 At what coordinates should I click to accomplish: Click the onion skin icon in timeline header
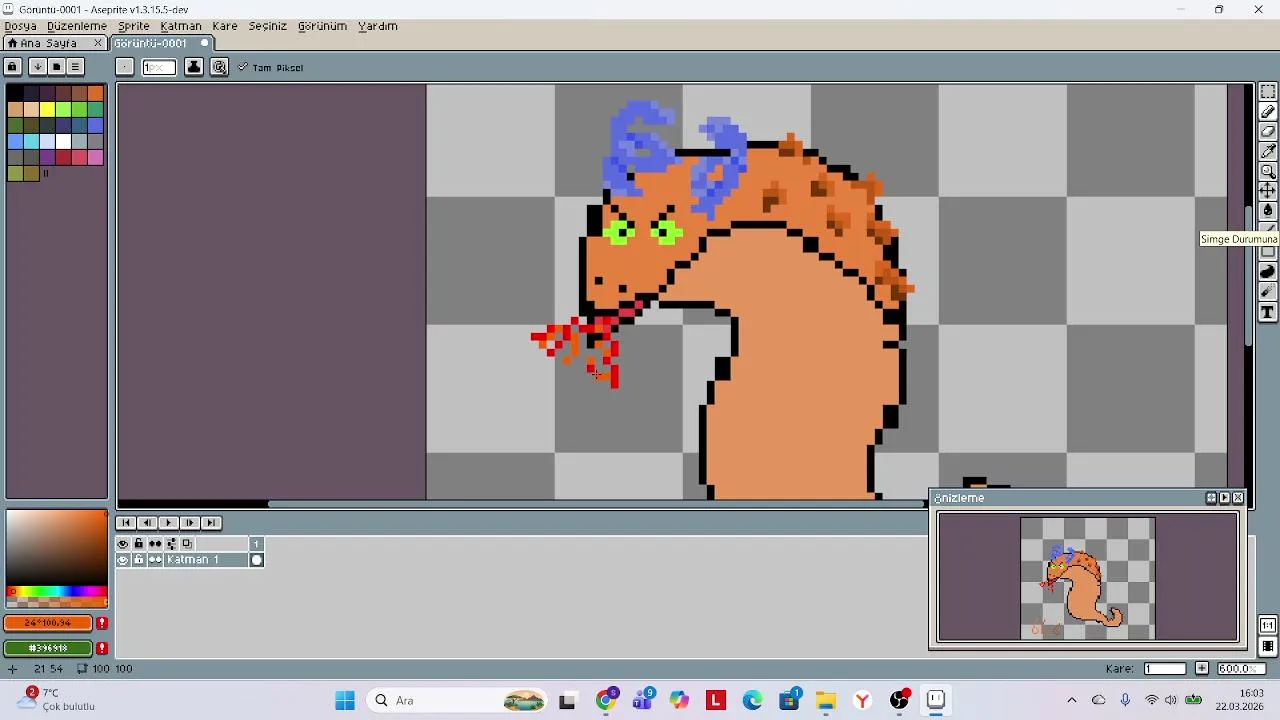(x=187, y=544)
